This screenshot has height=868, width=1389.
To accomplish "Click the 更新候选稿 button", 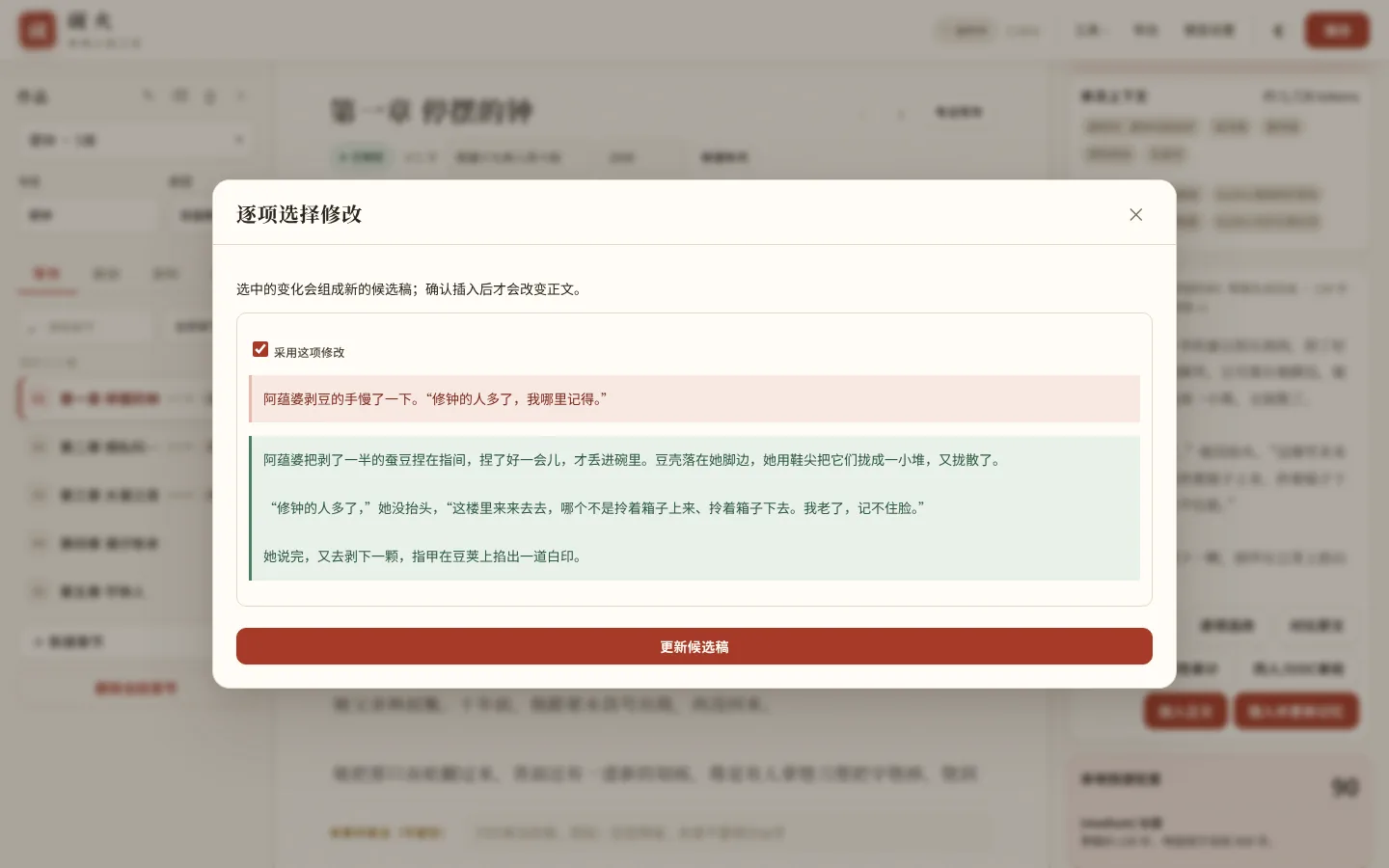I will 694,646.
